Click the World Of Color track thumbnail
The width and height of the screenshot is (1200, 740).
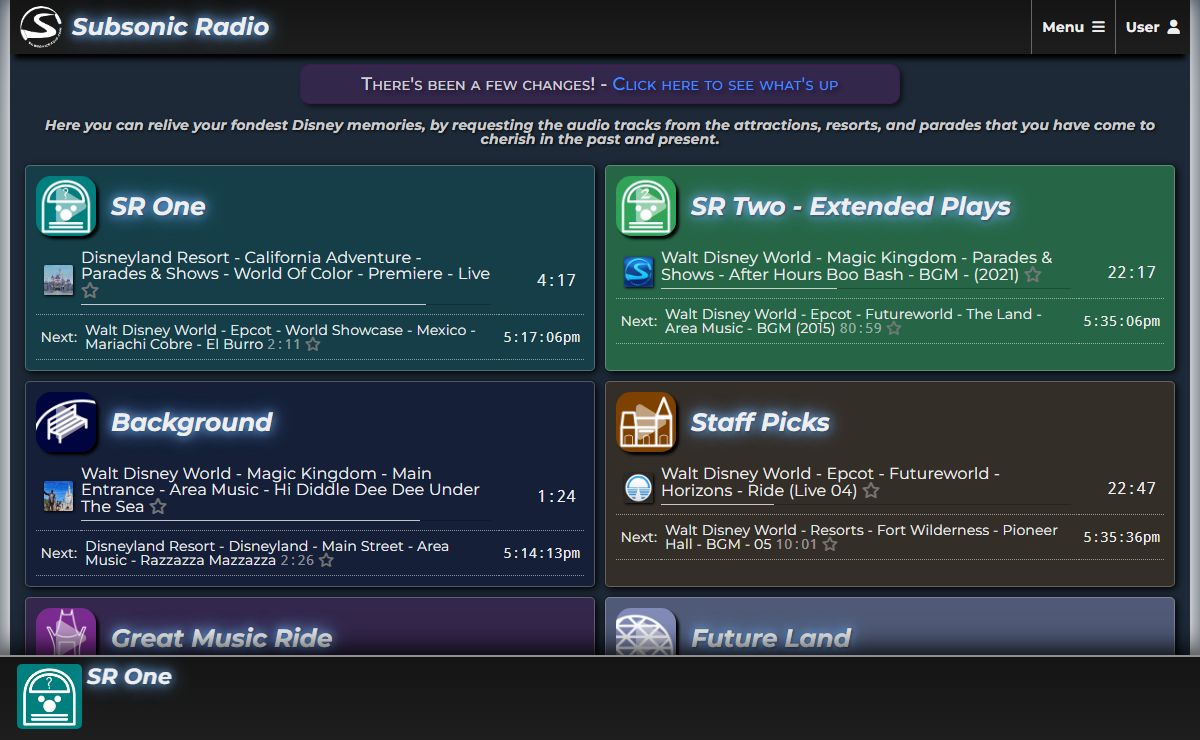coord(59,280)
